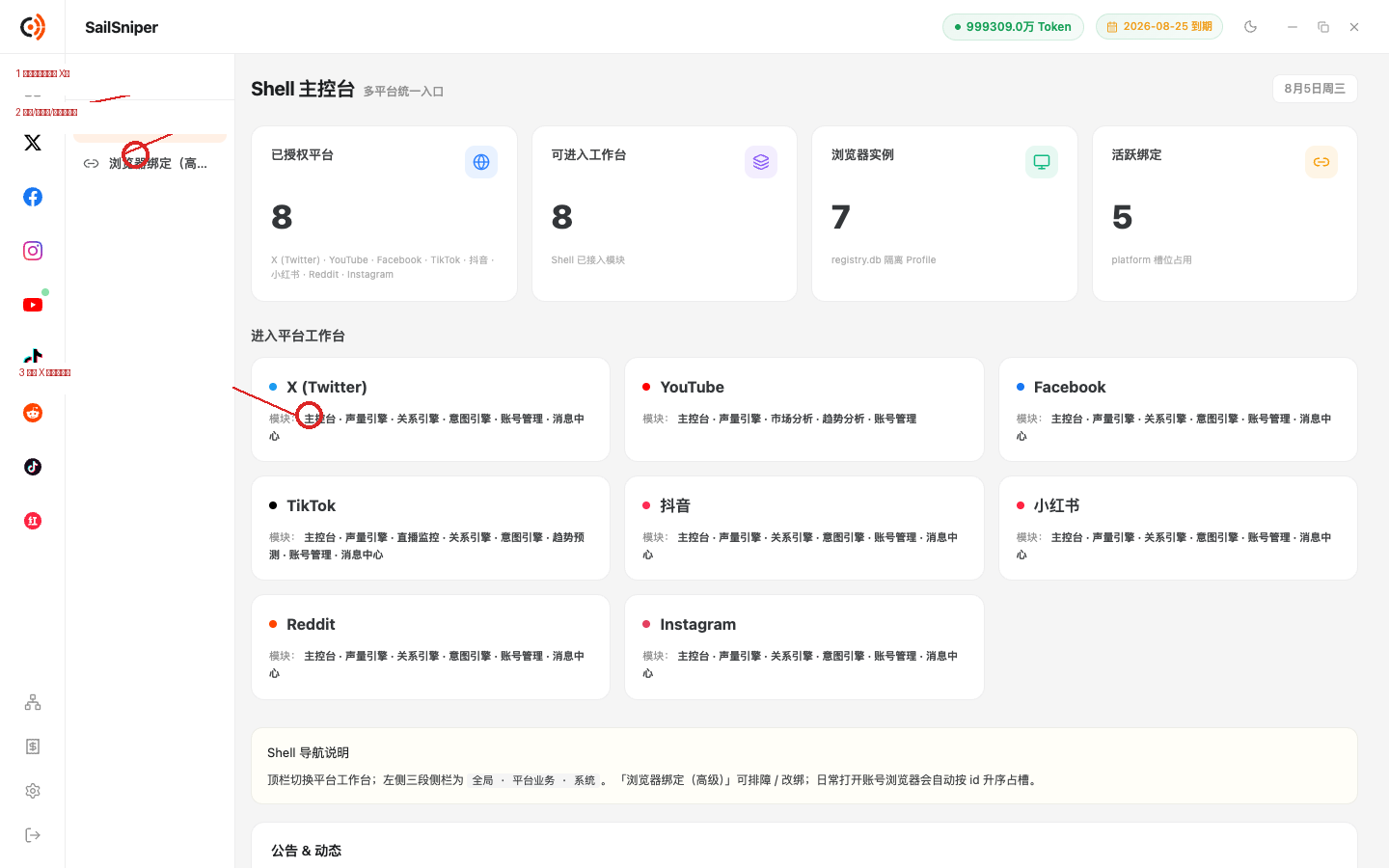1389x868 pixels.
Task: Restore the SailSniper window size
Action: (x=1323, y=27)
